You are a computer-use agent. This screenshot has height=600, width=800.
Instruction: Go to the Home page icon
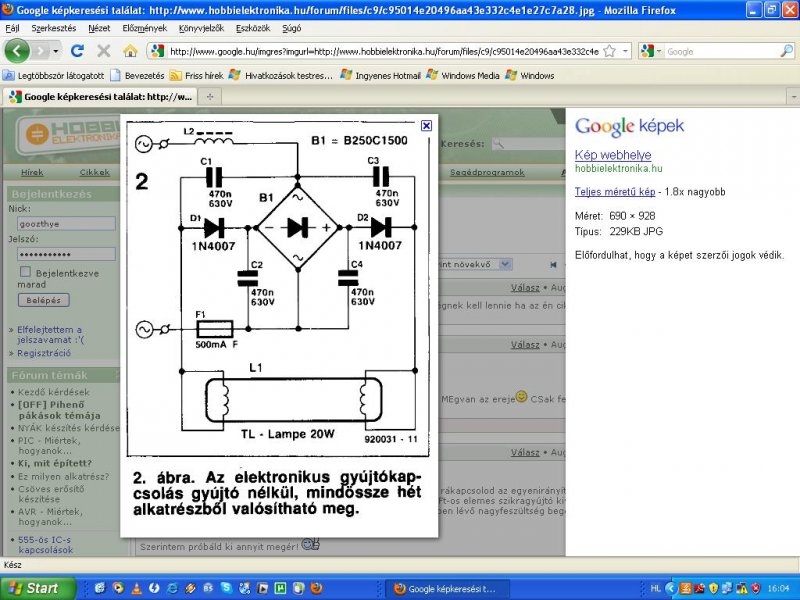click(x=131, y=51)
